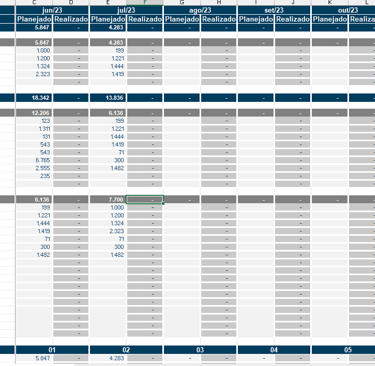
Task: Click the 1.419 value in the jun/23 column
Action: pyautogui.click(x=34, y=231)
